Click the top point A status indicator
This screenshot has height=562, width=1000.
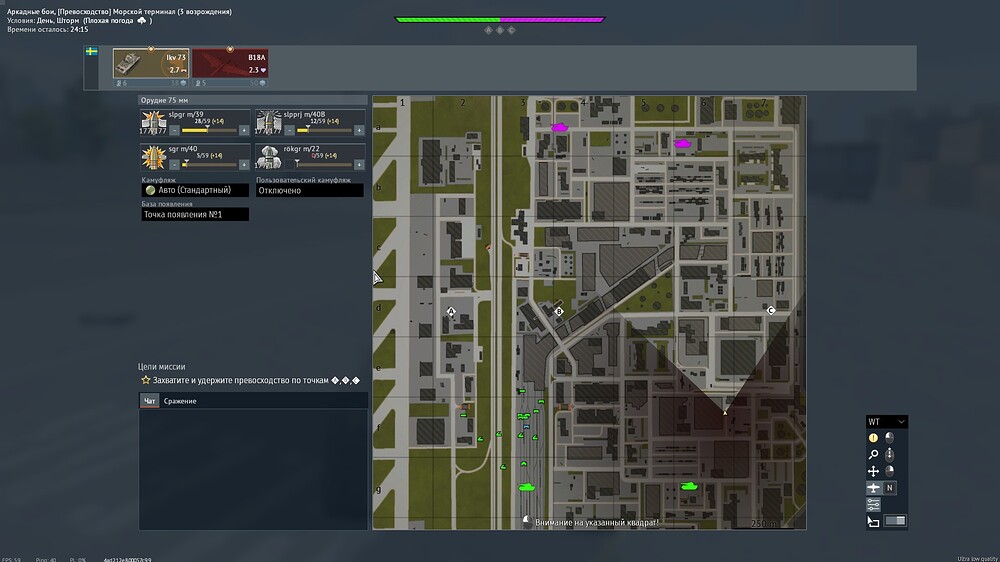click(x=489, y=30)
